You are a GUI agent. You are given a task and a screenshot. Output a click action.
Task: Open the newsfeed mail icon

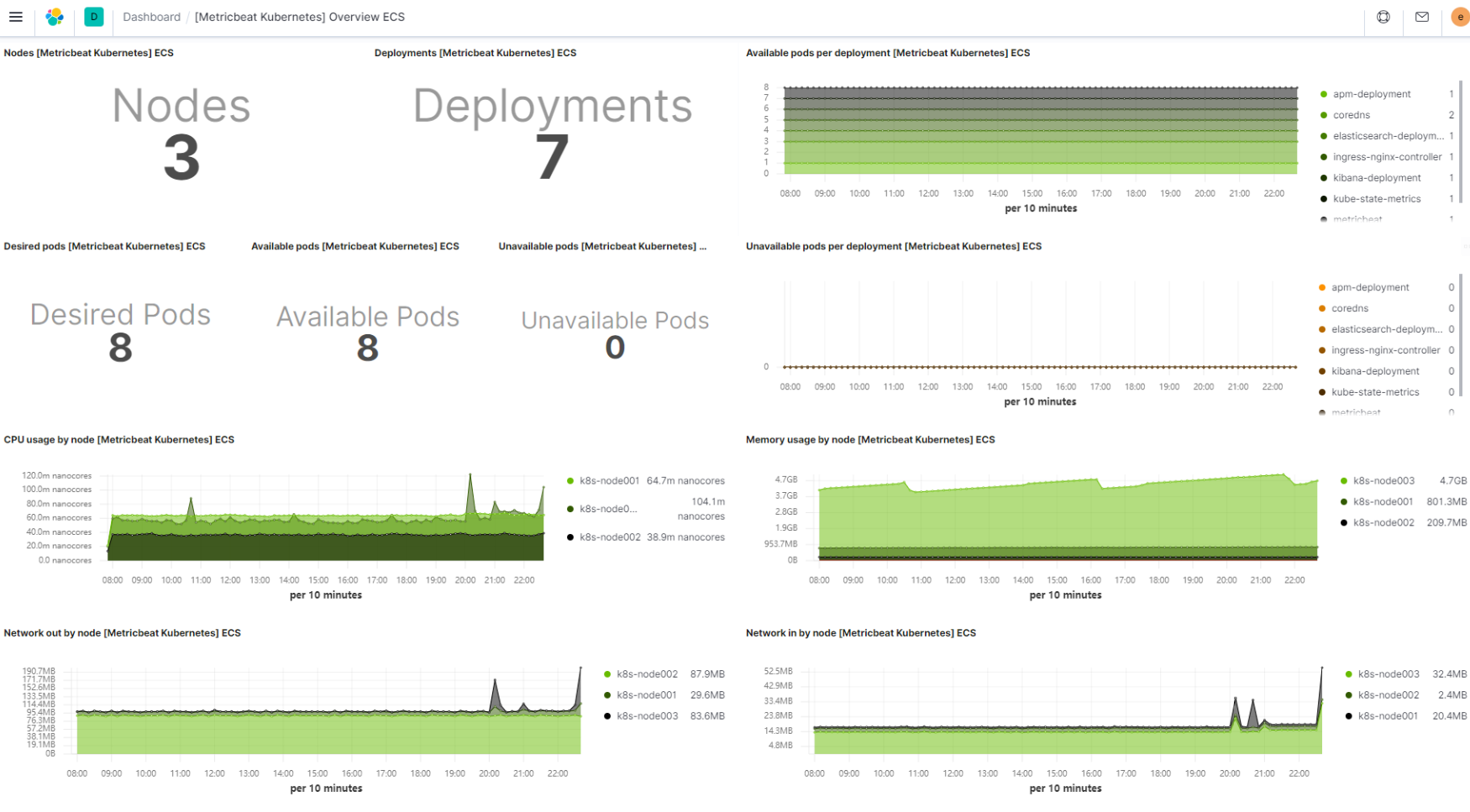coord(1422,17)
